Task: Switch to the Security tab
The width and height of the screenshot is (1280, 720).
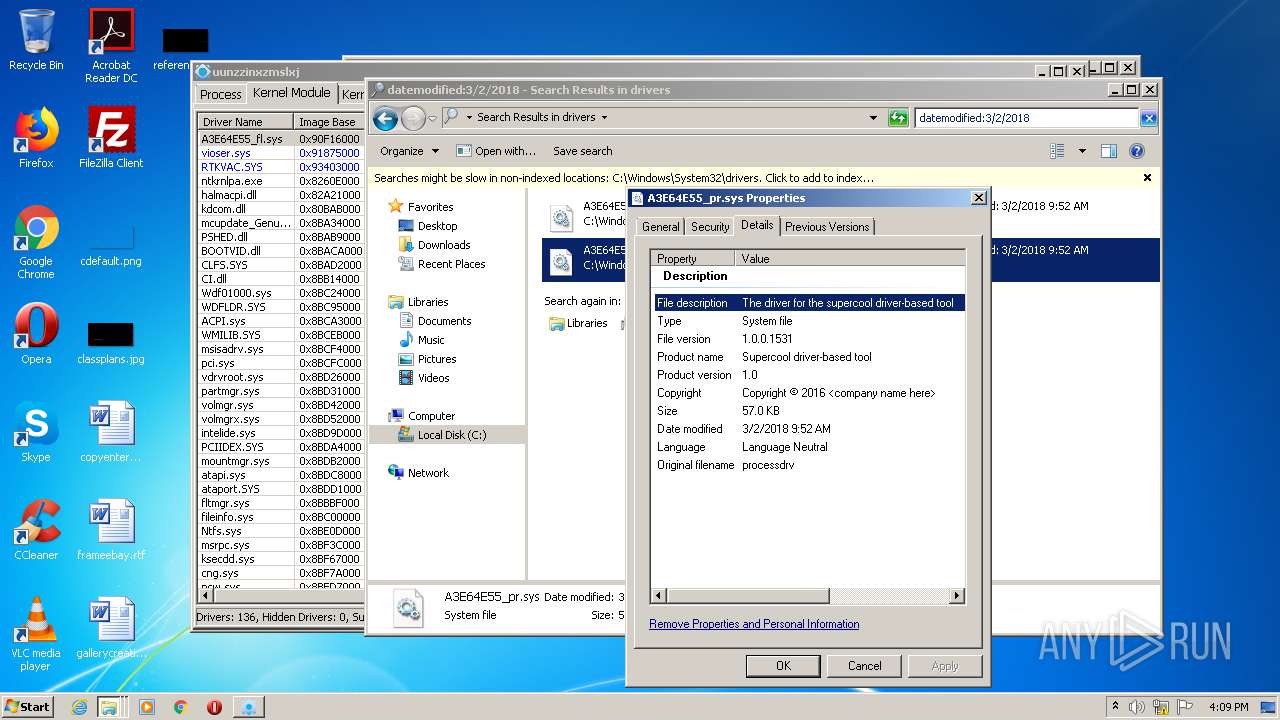Action: [x=710, y=227]
